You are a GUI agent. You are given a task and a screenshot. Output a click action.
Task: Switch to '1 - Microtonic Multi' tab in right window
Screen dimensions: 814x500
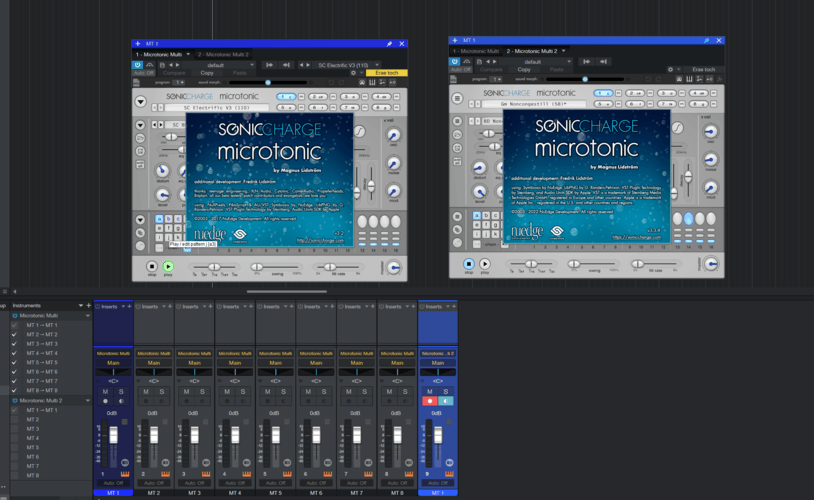[476, 51]
